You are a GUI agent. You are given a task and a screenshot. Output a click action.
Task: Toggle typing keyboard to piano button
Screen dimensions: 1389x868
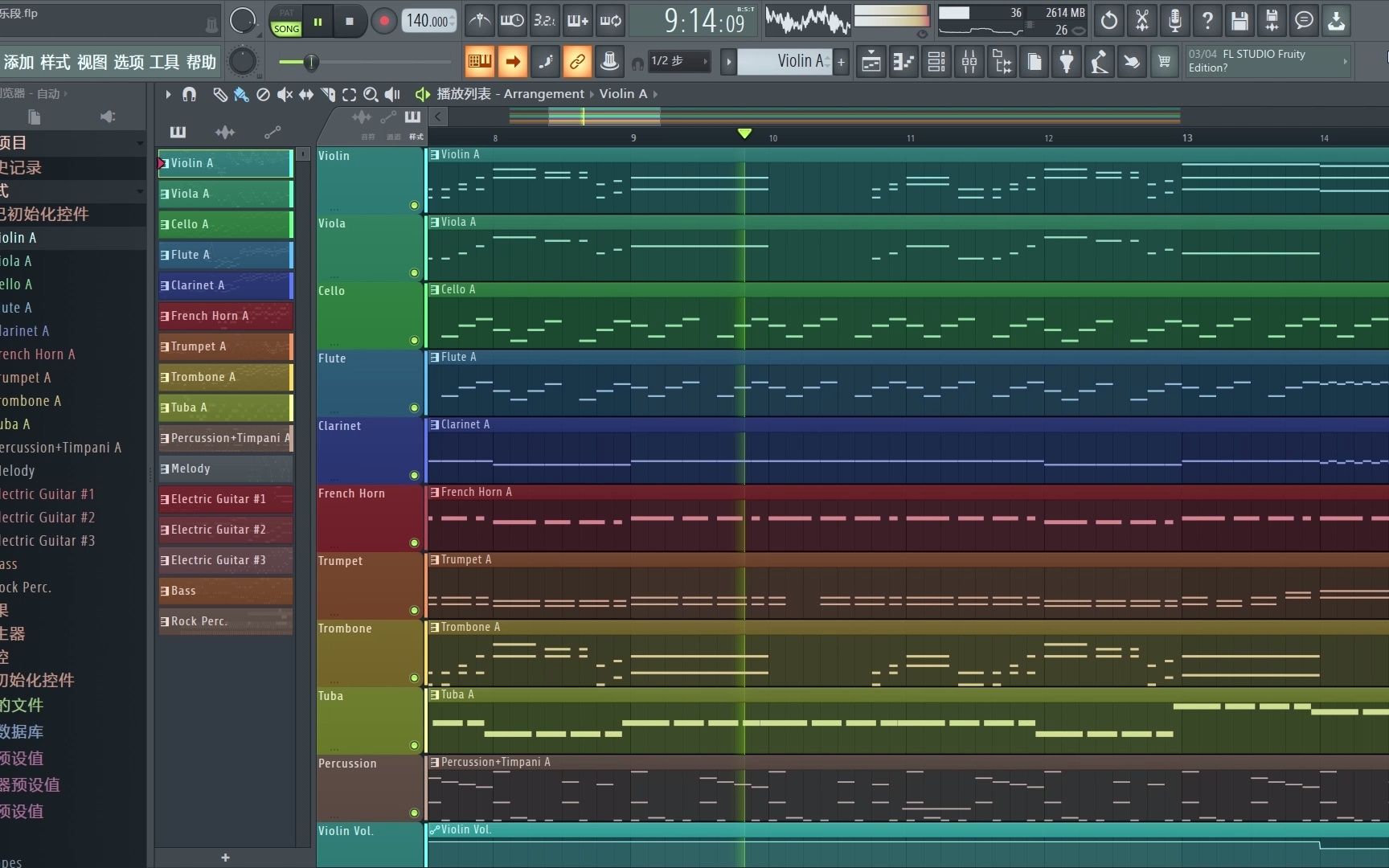[480, 61]
